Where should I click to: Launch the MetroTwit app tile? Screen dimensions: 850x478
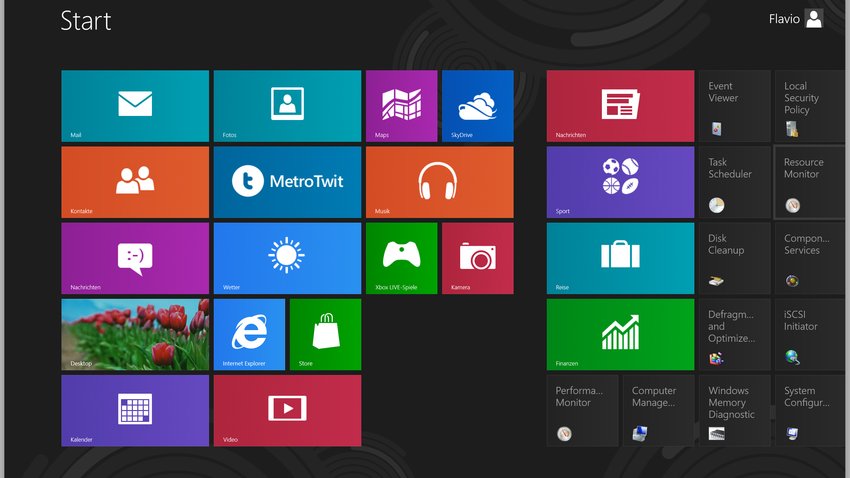click(287, 182)
